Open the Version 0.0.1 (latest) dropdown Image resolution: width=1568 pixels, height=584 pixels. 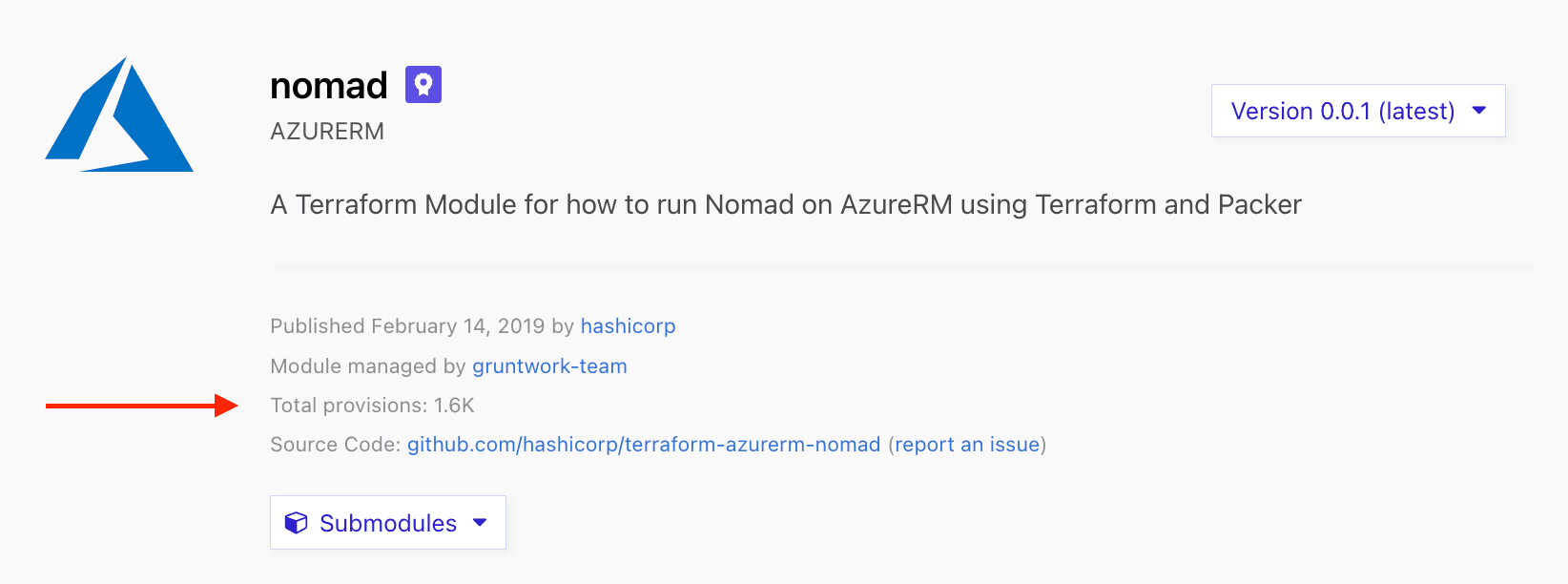coord(1343,112)
